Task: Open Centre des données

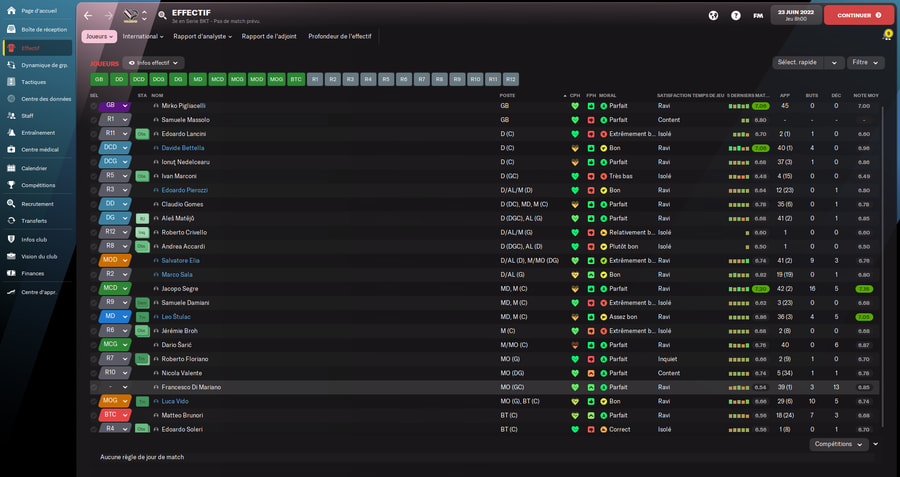Action: point(37,99)
